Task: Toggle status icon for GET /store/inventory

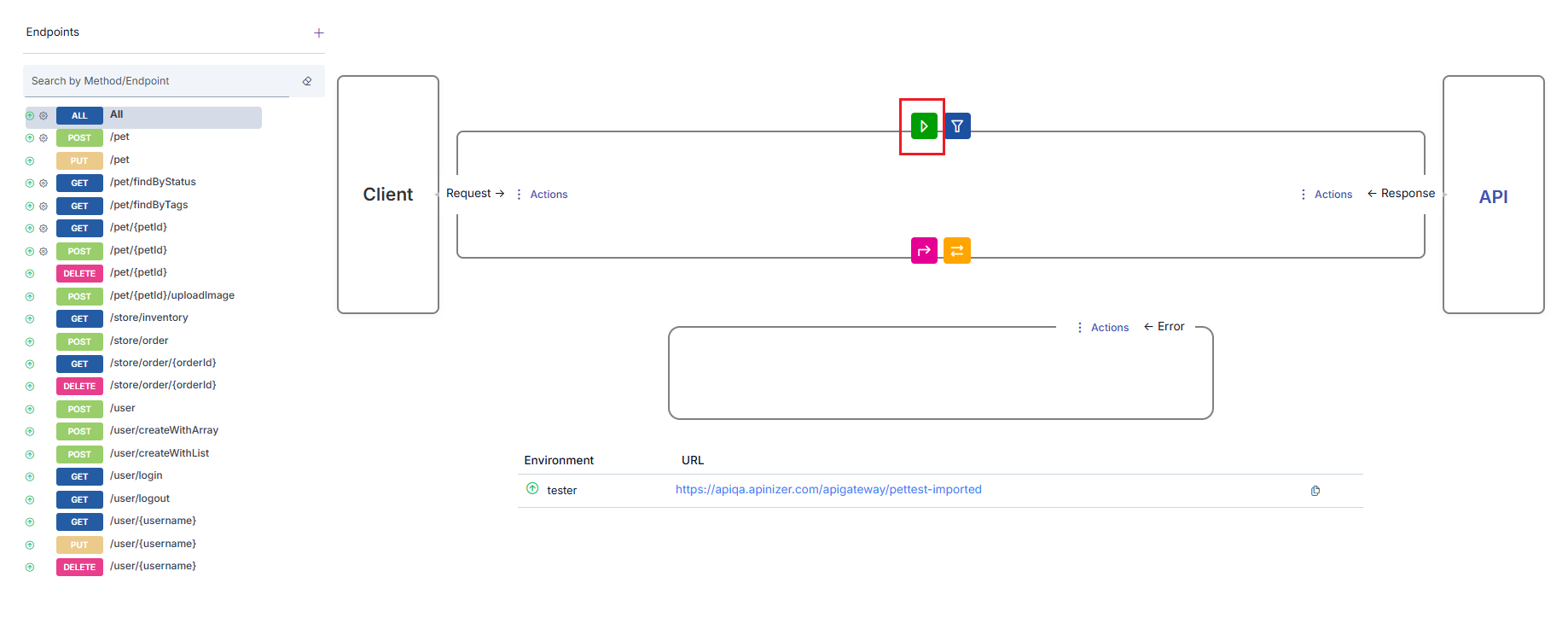Action: click(30, 319)
